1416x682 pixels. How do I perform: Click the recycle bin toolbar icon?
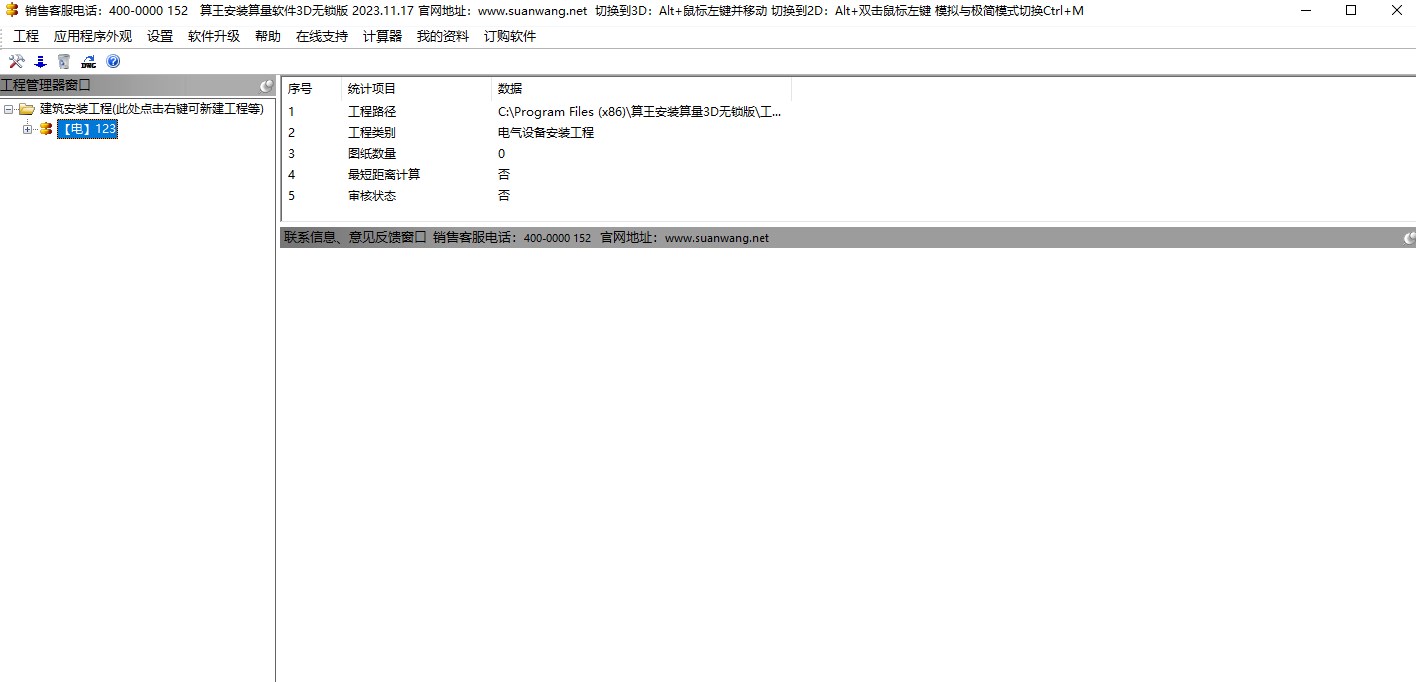click(x=63, y=61)
